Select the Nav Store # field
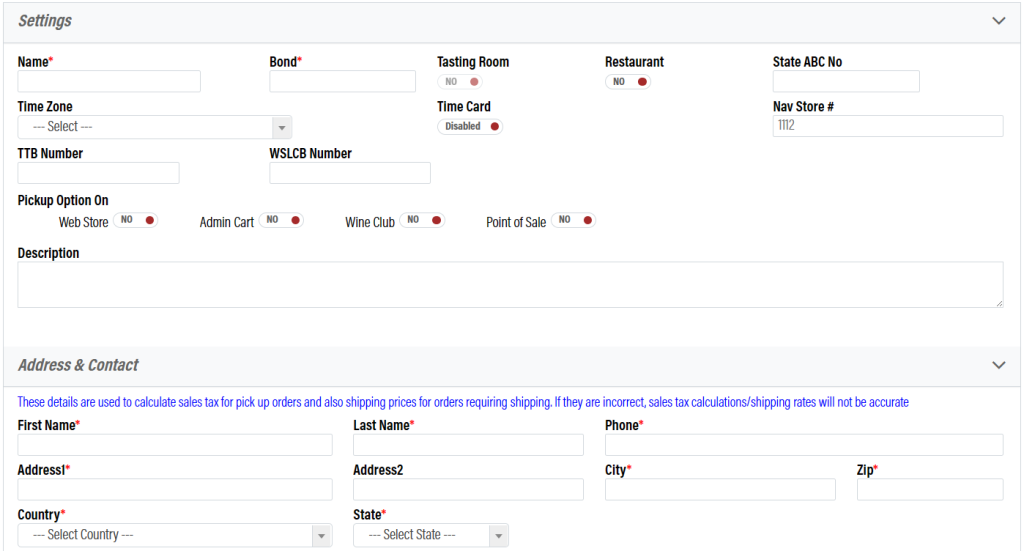The height and width of the screenshot is (551, 1024). click(887, 126)
